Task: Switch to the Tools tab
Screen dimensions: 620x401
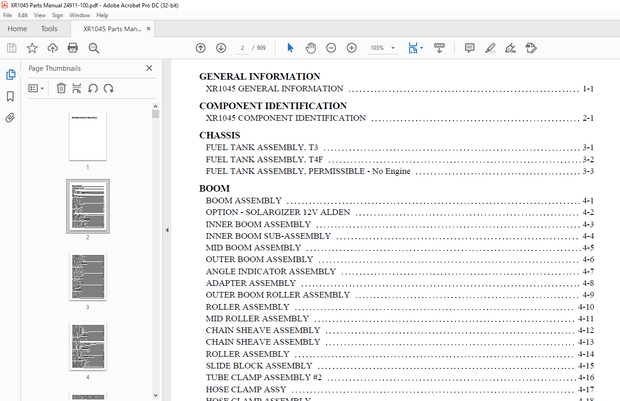Action: (x=49, y=29)
